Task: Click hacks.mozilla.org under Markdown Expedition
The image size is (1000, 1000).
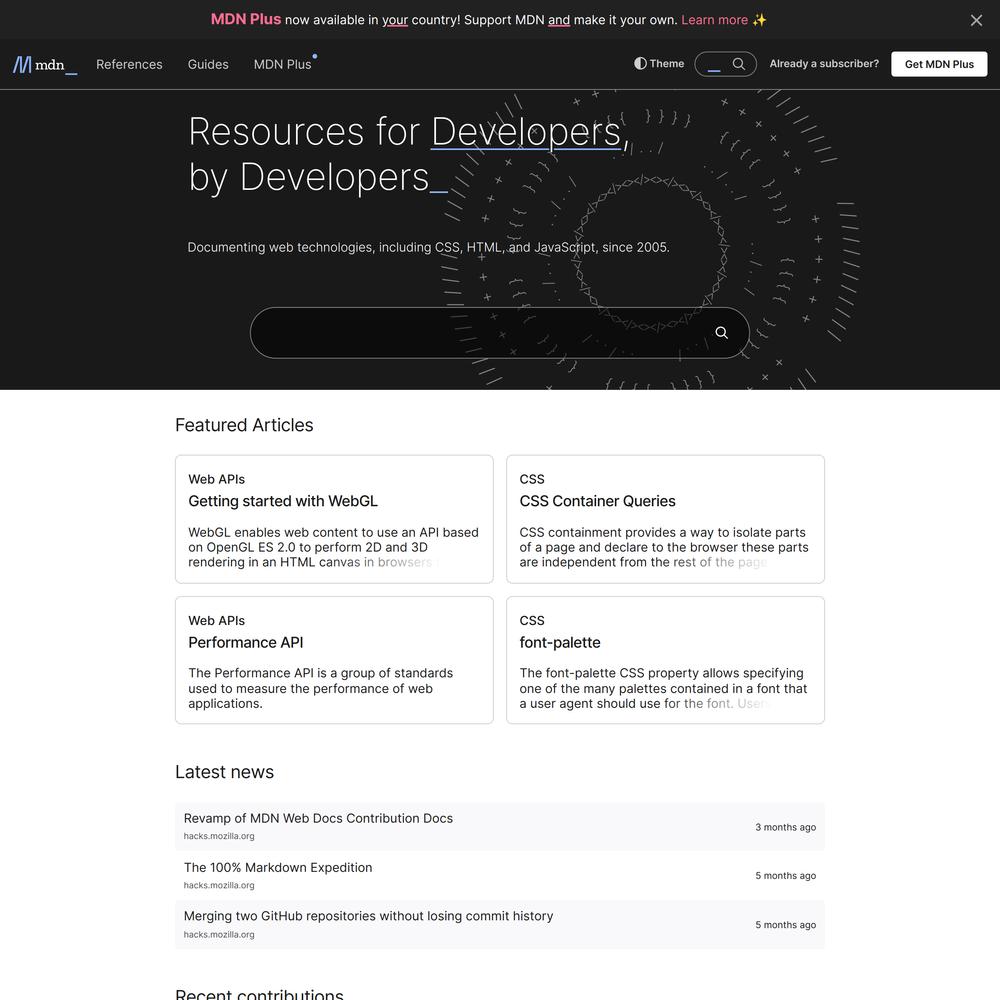Action: pyautogui.click(x=219, y=885)
